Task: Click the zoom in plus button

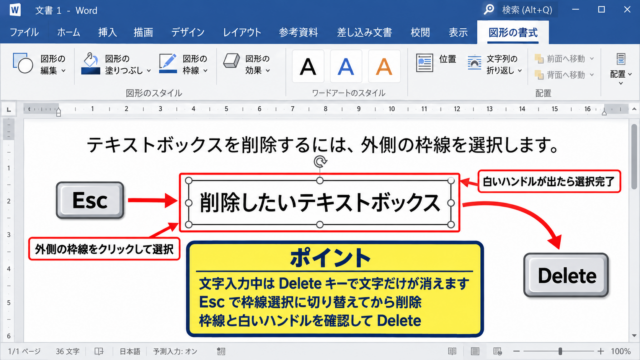Action: coord(600,351)
